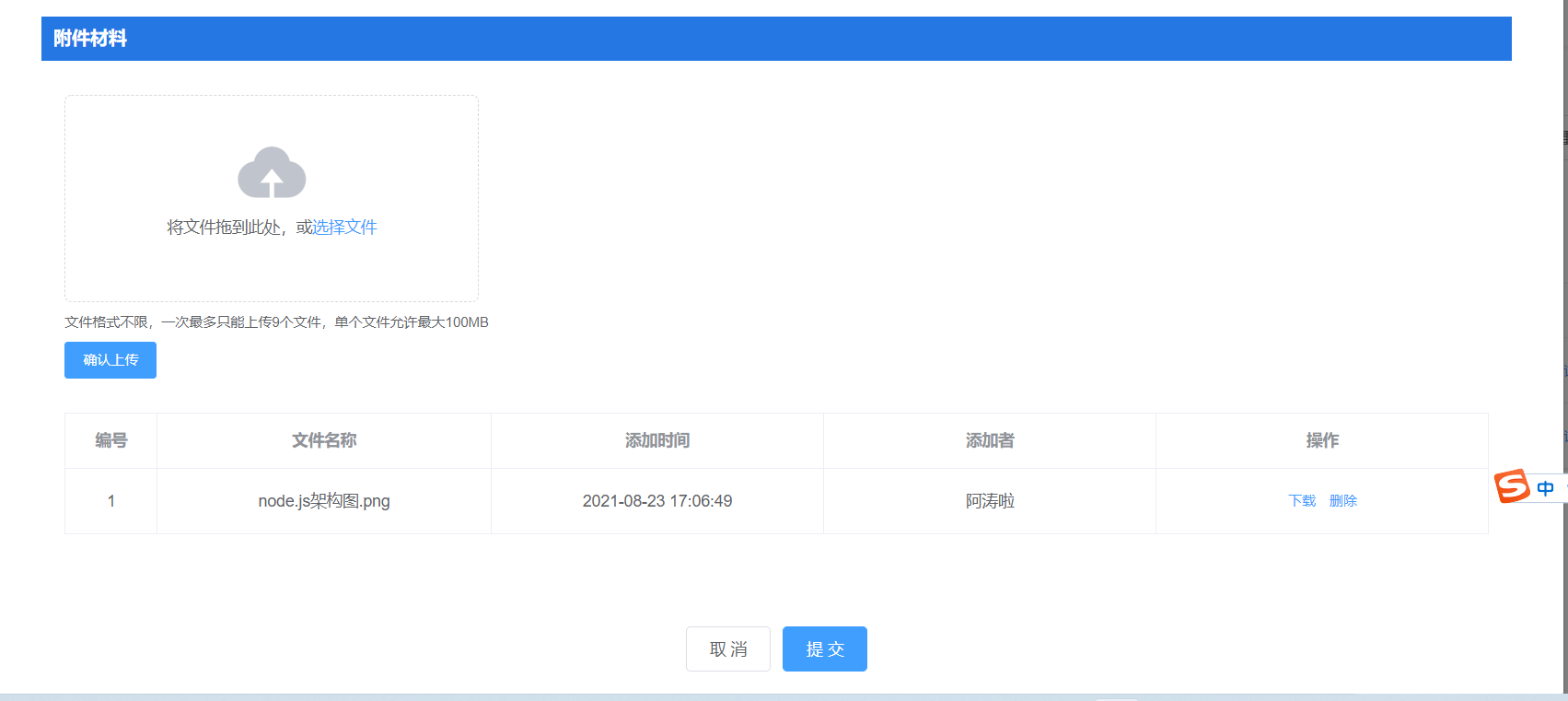Select the 附件材料 section header
This screenshot has width=1568, height=701.
776,39
